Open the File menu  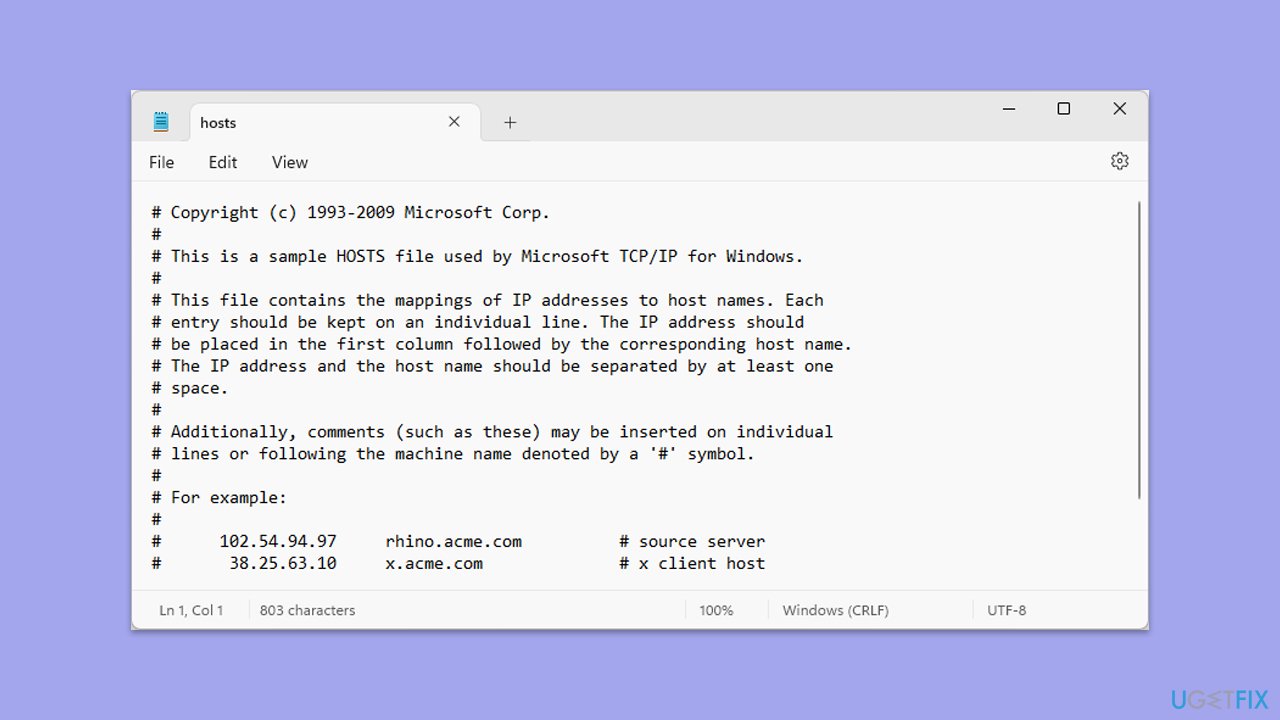coord(161,162)
